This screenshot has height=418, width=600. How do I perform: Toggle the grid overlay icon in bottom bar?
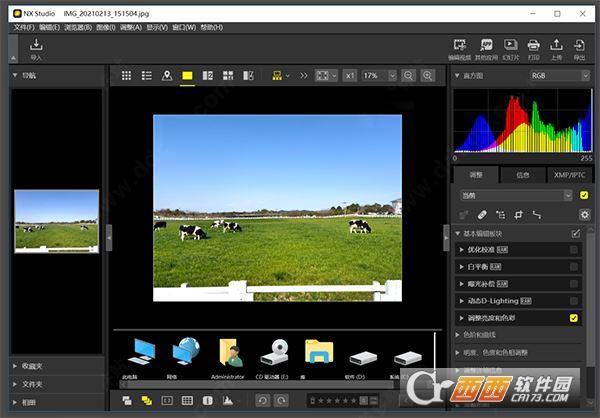click(x=187, y=400)
